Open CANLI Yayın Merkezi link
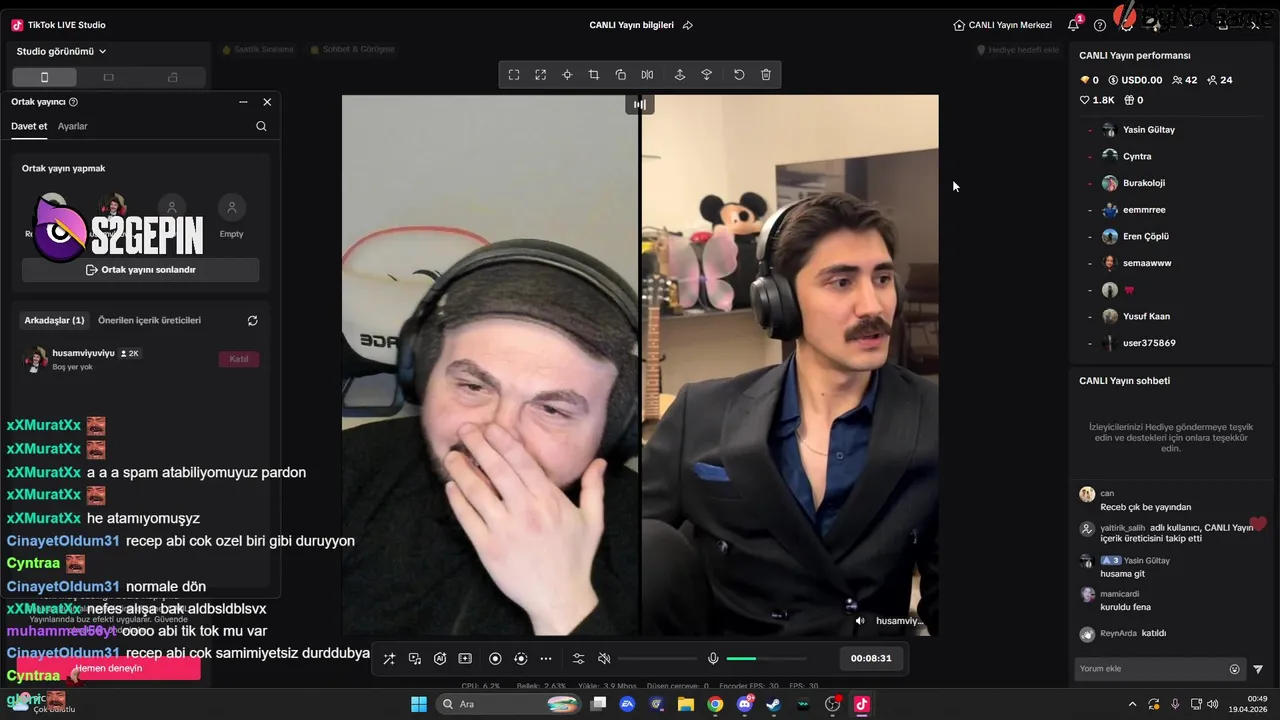Viewport: 1280px width, 720px height. (x=1003, y=25)
